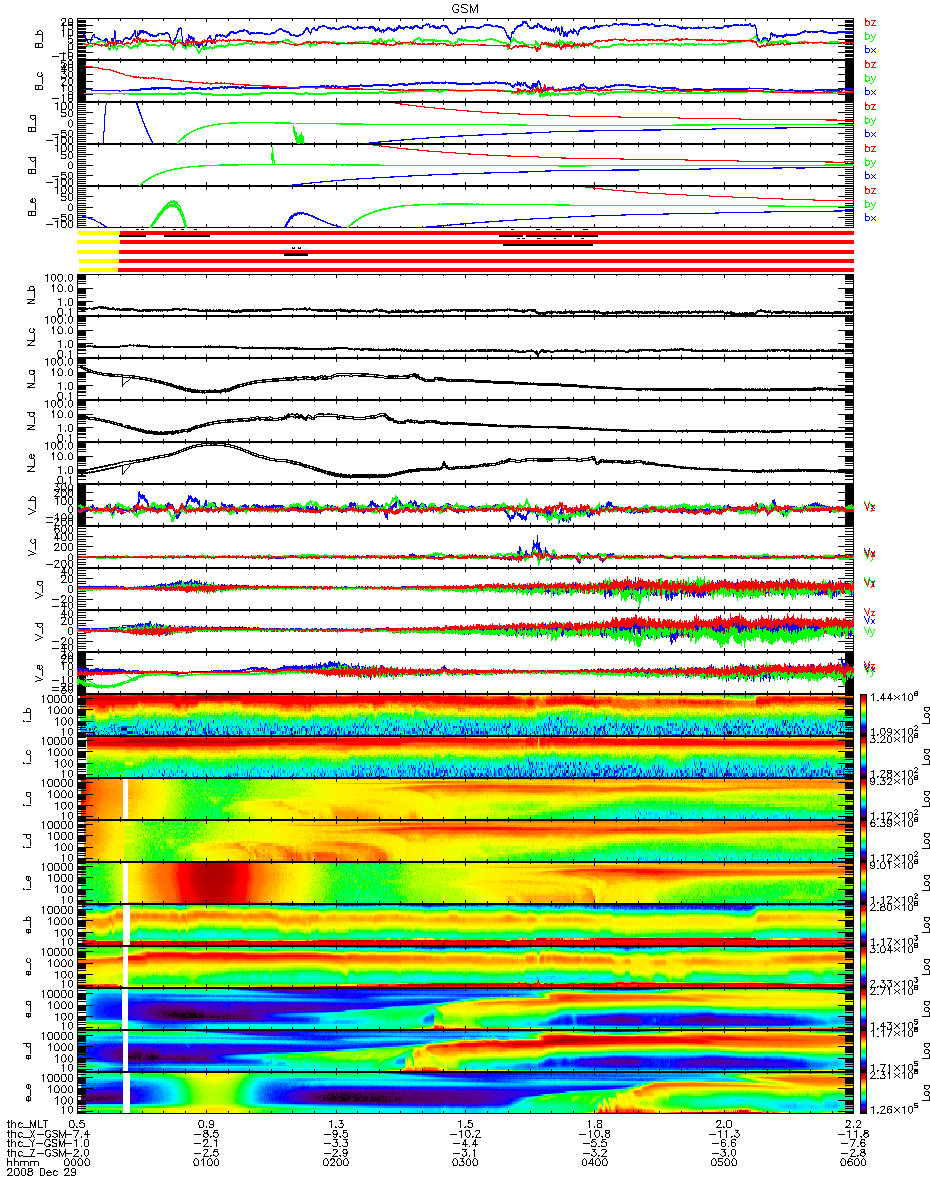The width and height of the screenshot is (930, 1200).
Task: Click the 0300 time tick label
Action: (x=465, y=1163)
